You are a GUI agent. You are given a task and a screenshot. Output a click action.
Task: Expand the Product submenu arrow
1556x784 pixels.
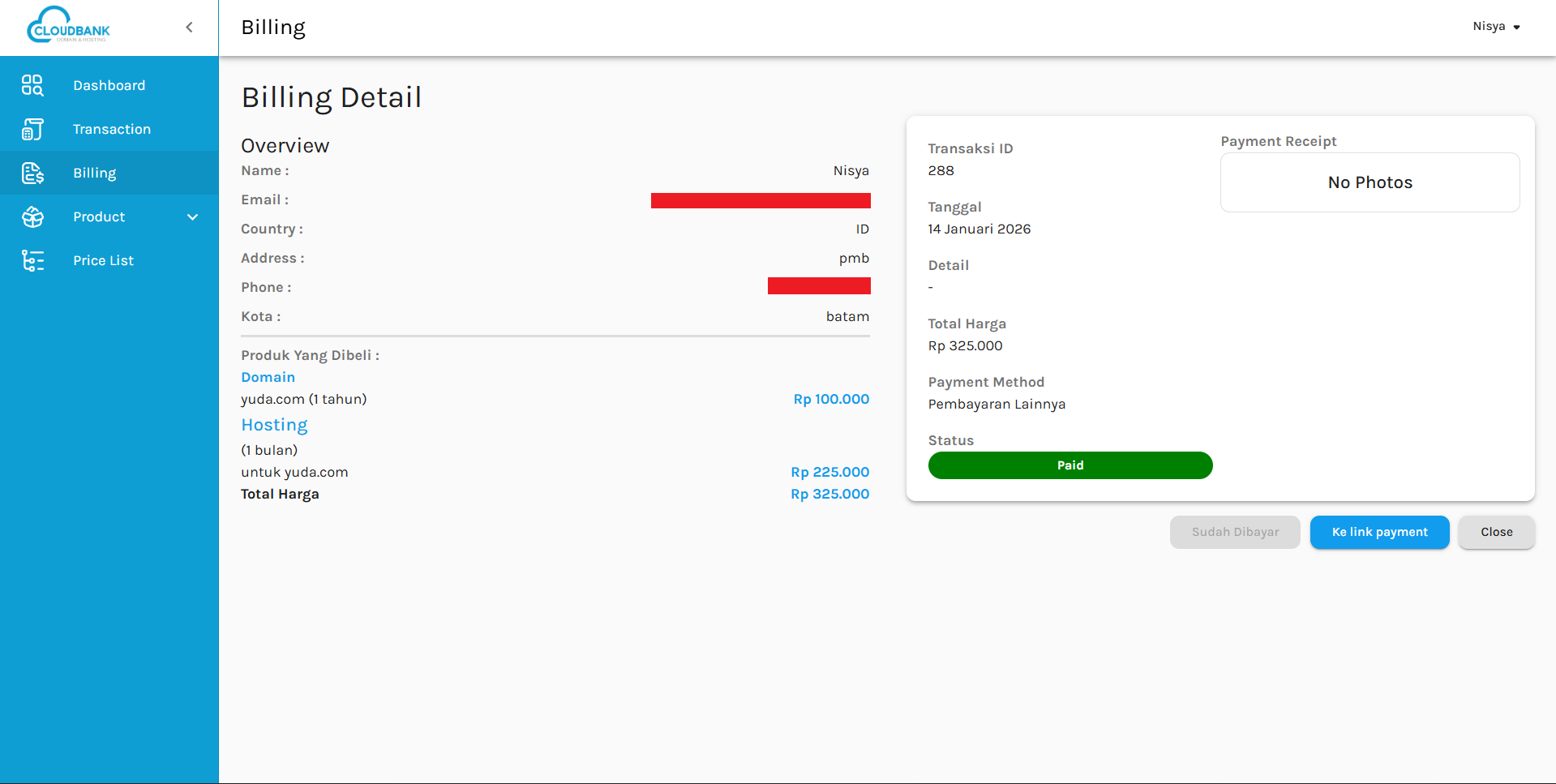coord(192,216)
